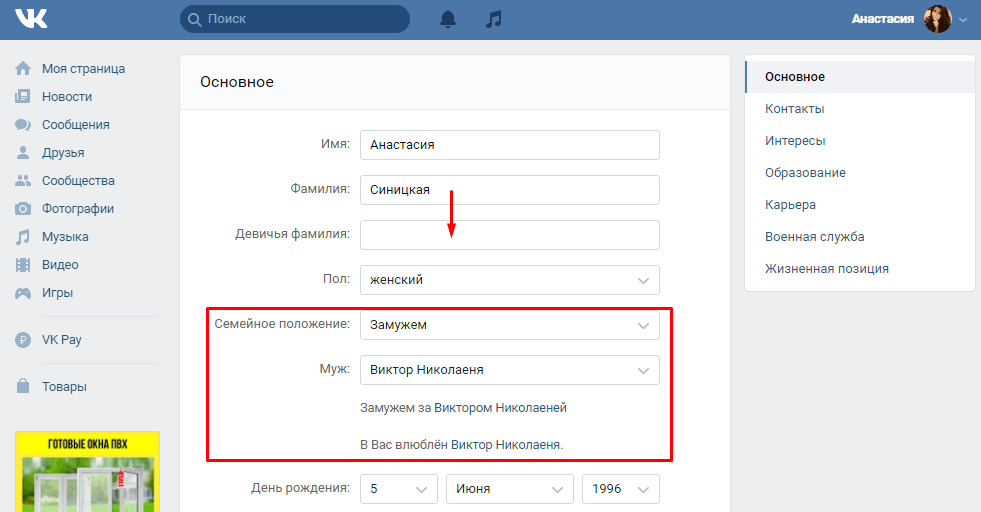Open Товары in the sidebar
The image size is (981, 512).
pyautogui.click(x=64, y=387)
